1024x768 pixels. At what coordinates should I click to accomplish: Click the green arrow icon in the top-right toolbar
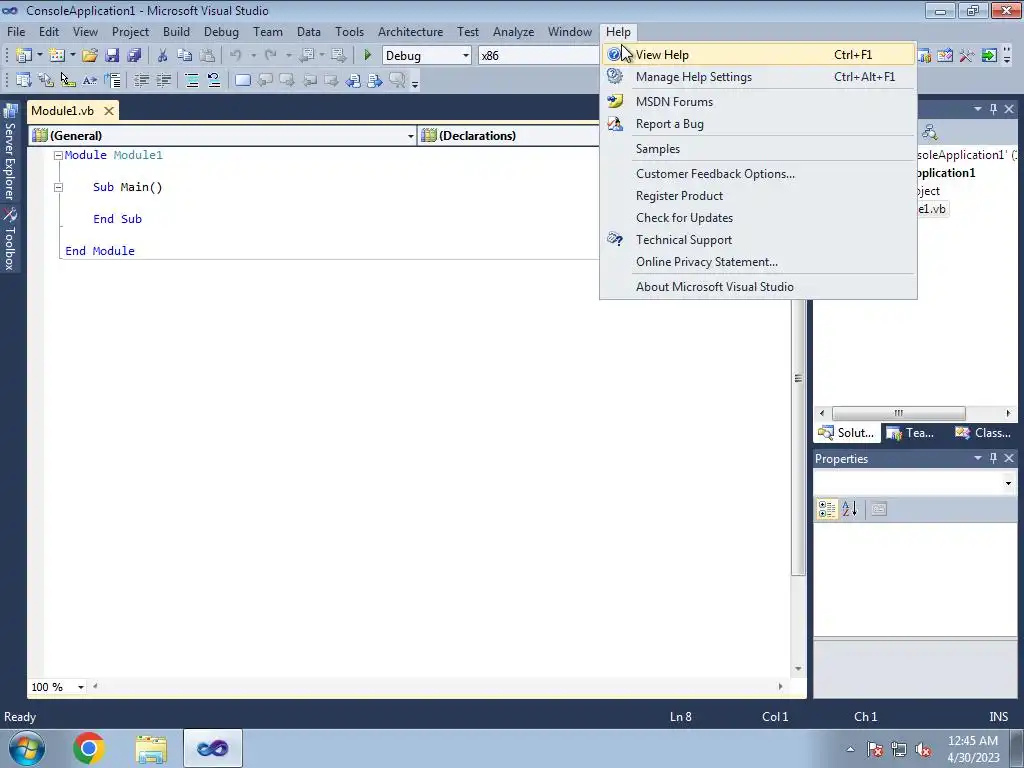coord(989,56)
